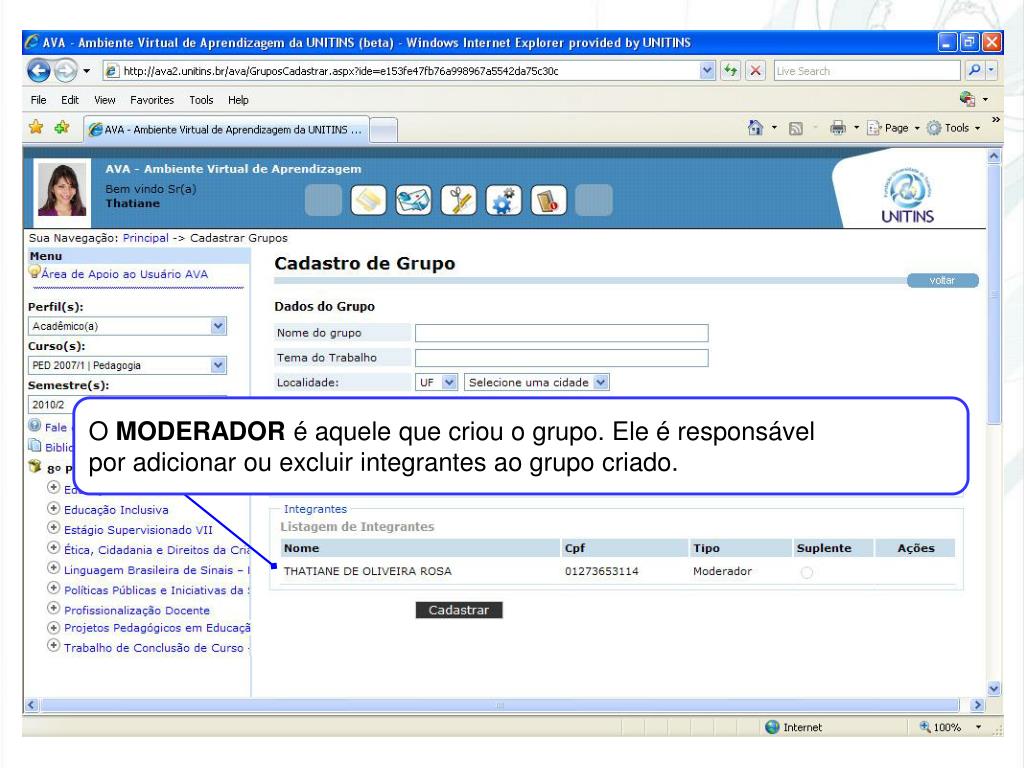The image size is (1024, 768).
Task: Select the AVA browser tab
Action: coord(226,129)
